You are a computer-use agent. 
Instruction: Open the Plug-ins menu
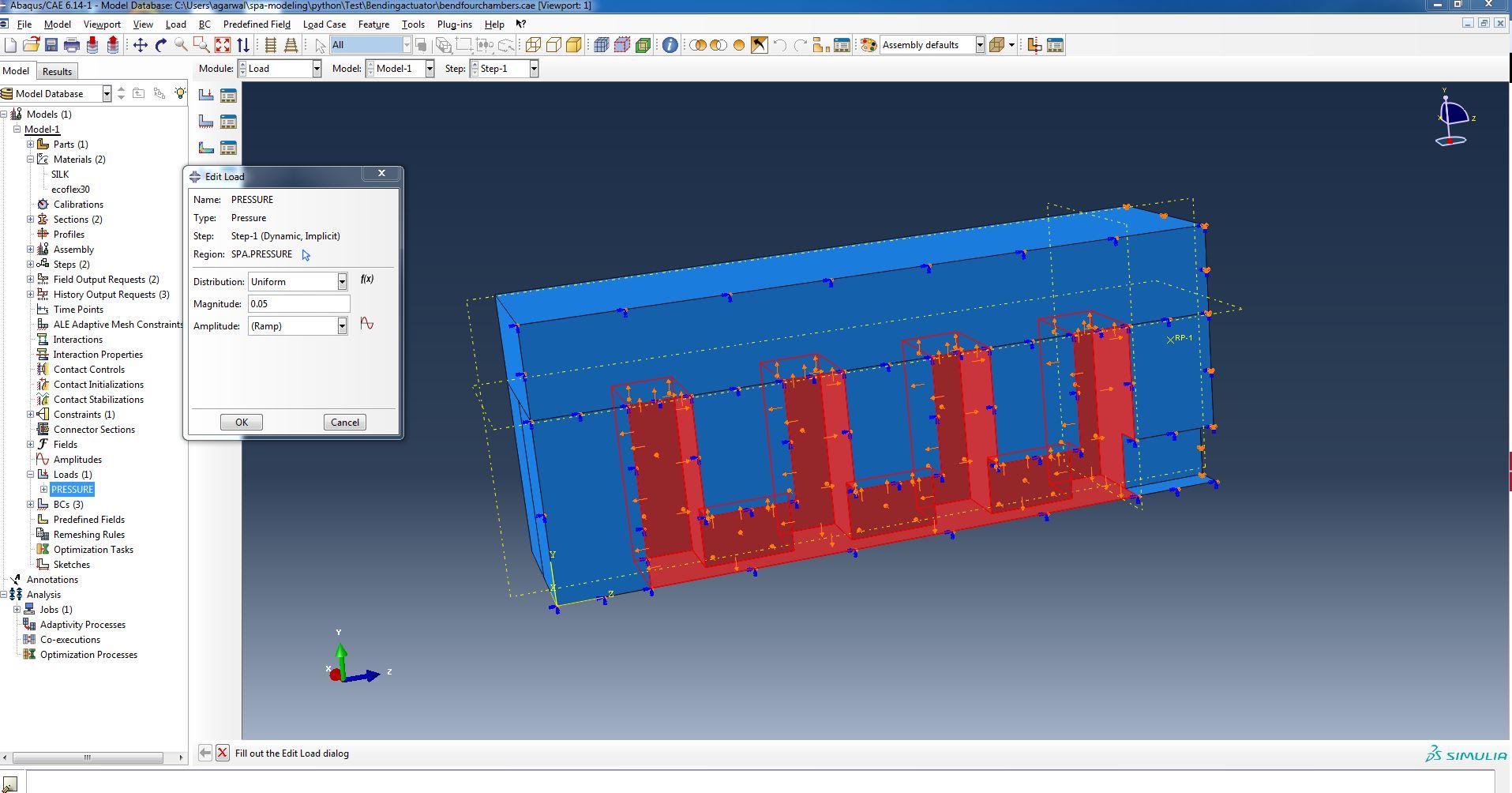pyautogui.click(x=454, y=24)
